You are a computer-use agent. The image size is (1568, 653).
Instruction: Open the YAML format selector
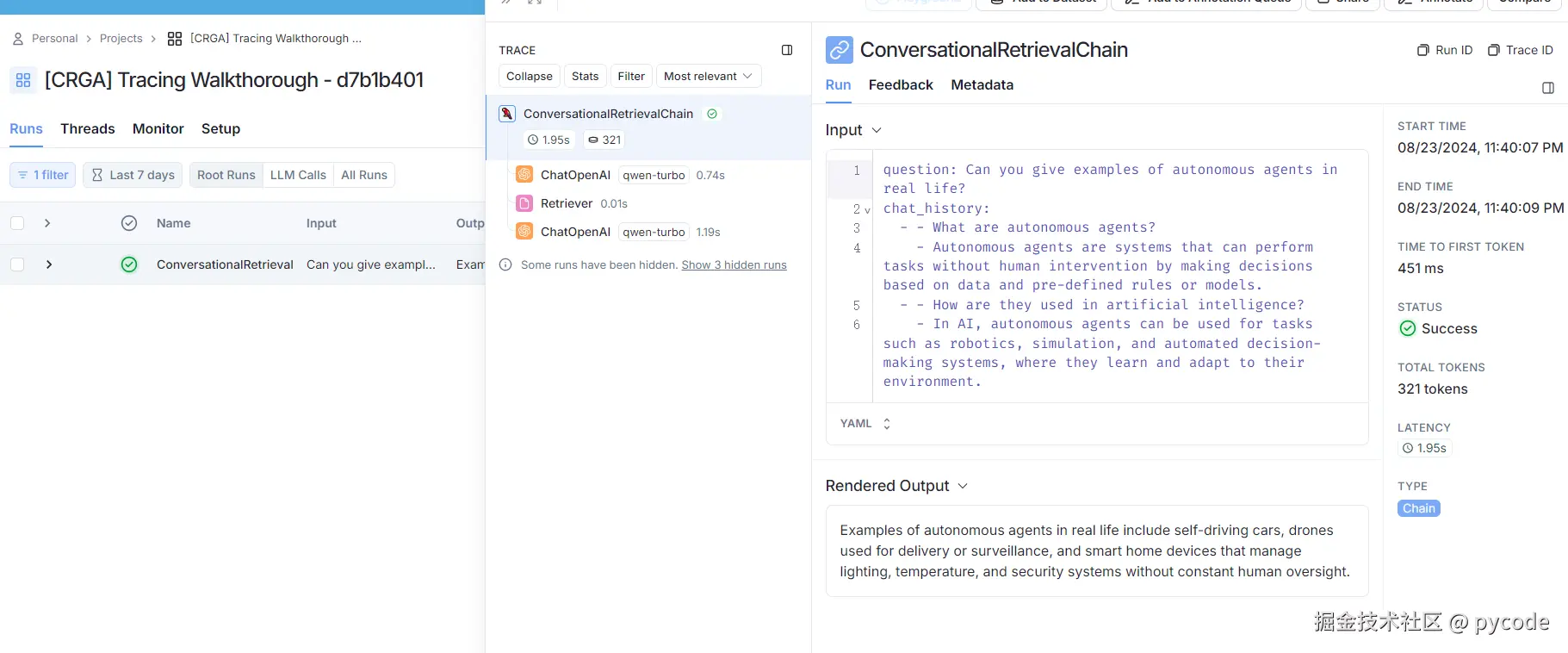click(x=865, y=424)
